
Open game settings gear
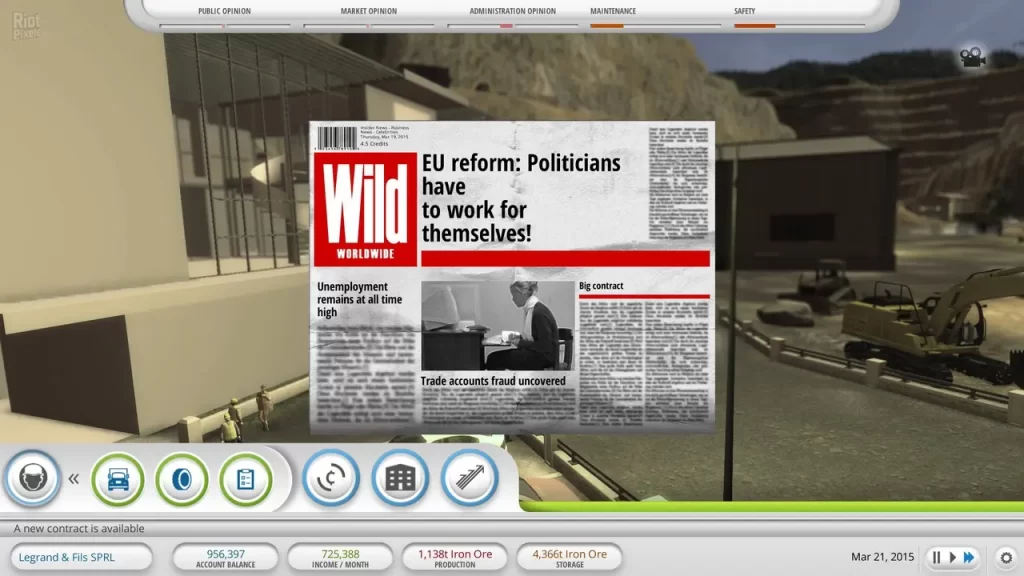[1006, 557]
